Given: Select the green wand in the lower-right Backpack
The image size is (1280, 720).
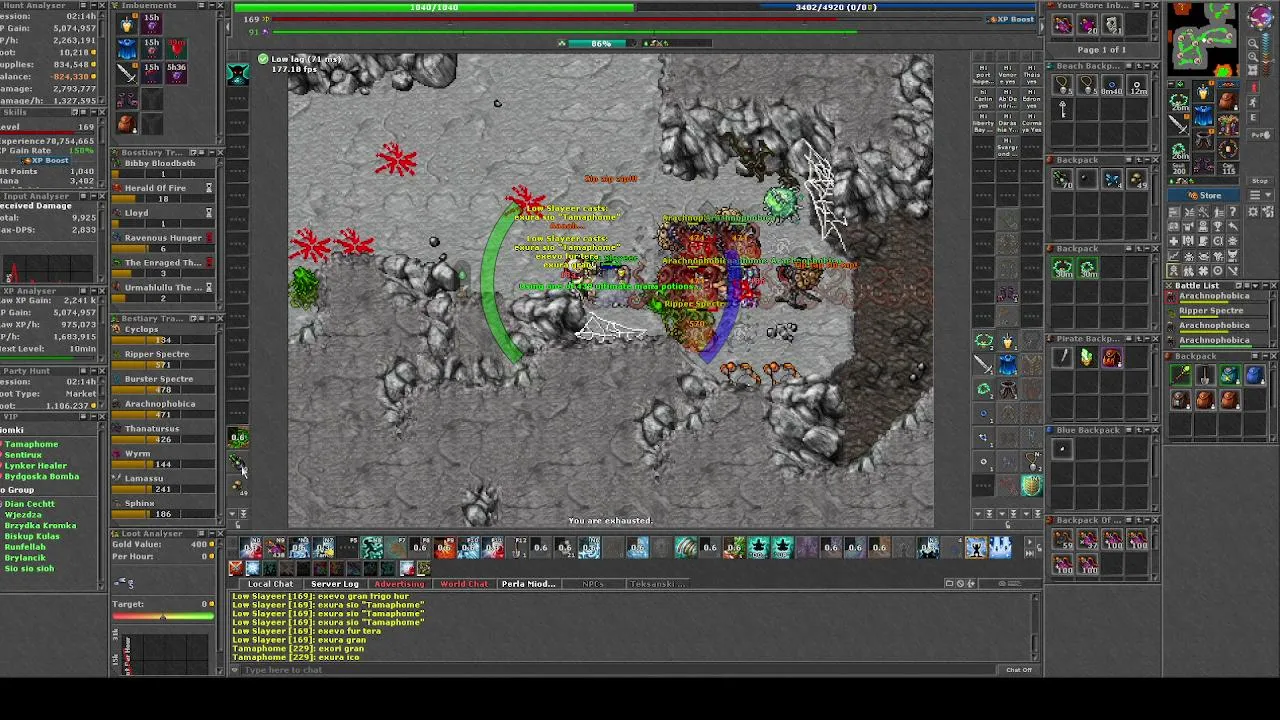Looking at the screenshot, I should [x=1181, y=375].
